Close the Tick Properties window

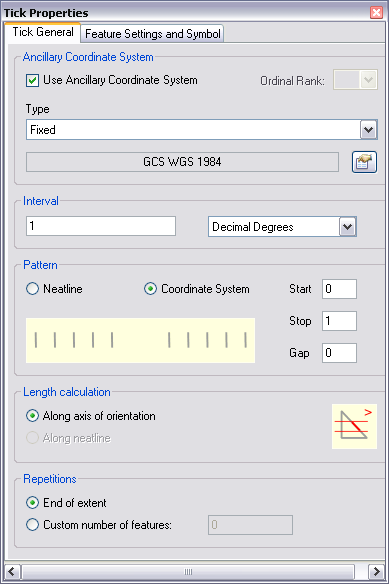pyautogui.click(x=376, y=13)
